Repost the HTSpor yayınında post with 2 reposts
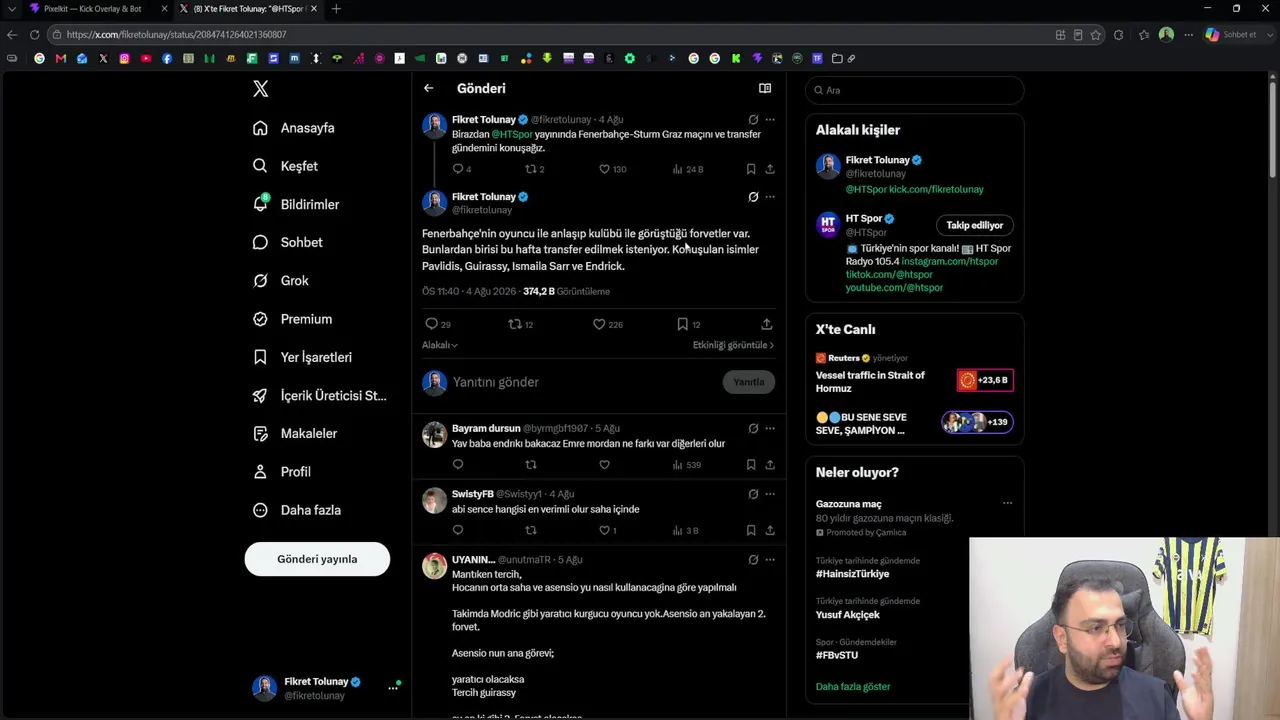 (531, 169)
